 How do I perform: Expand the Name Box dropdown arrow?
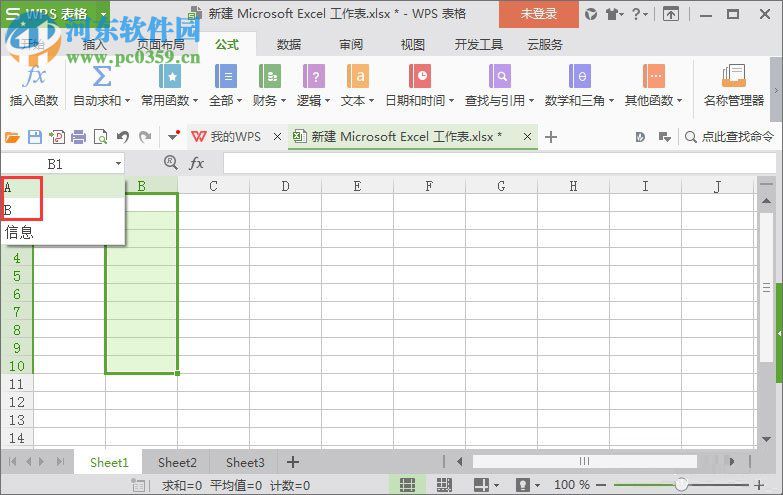(x=118, y=163)
